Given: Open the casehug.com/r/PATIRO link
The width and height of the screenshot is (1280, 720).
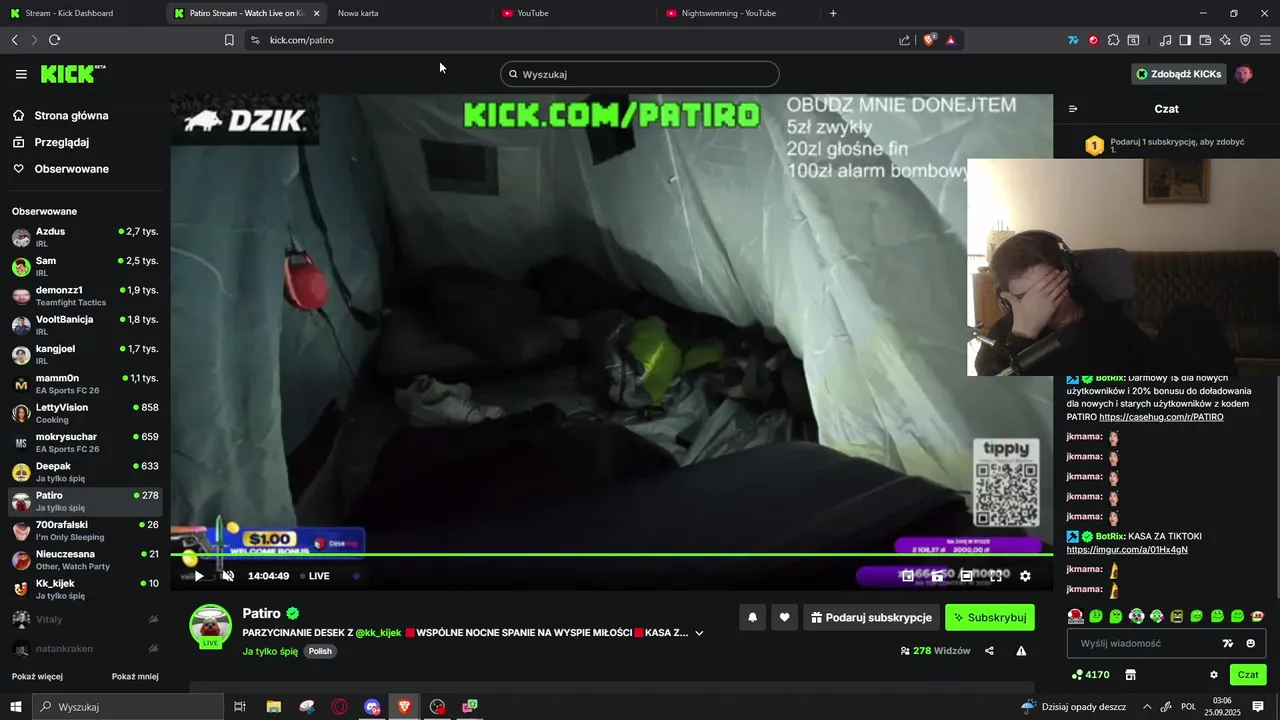Looking at the screenshot, I should click(x=1161, y=417).
